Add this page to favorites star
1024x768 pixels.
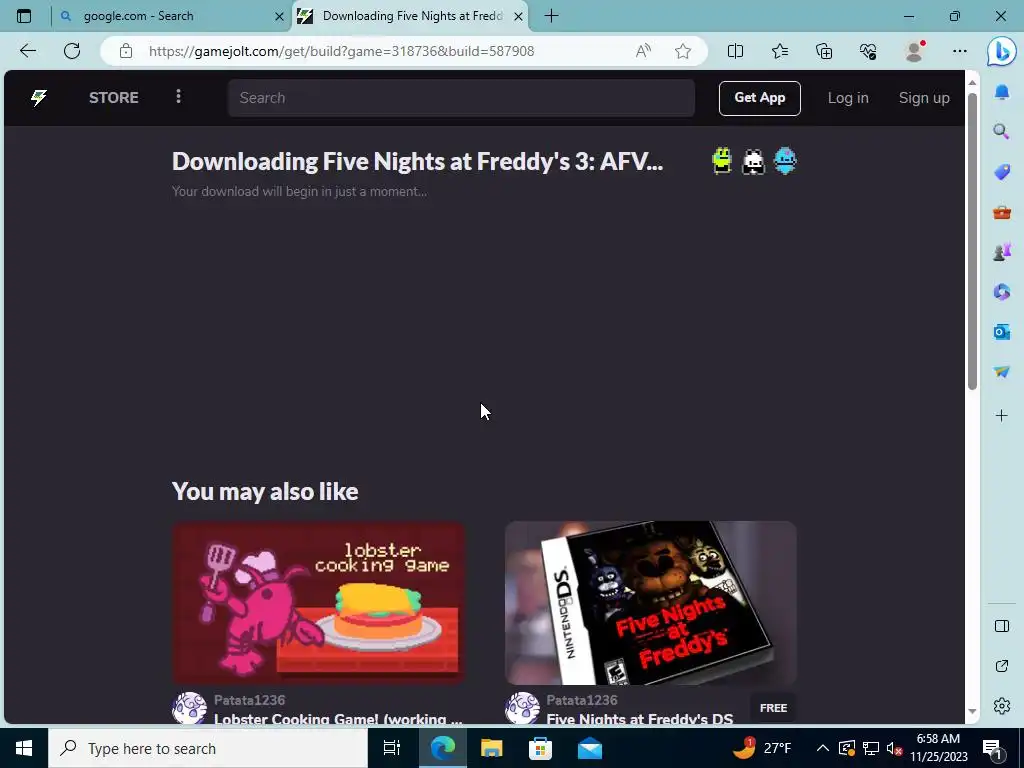tap(683, 51)
